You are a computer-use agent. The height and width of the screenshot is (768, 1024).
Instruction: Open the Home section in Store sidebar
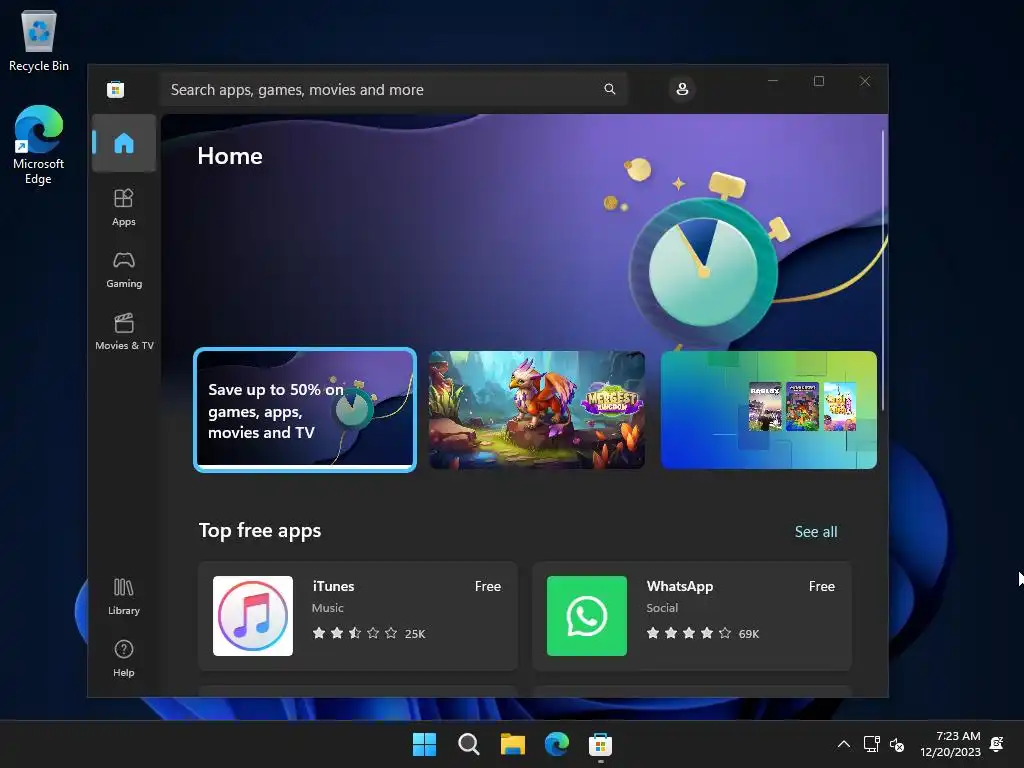pos(123,143)
